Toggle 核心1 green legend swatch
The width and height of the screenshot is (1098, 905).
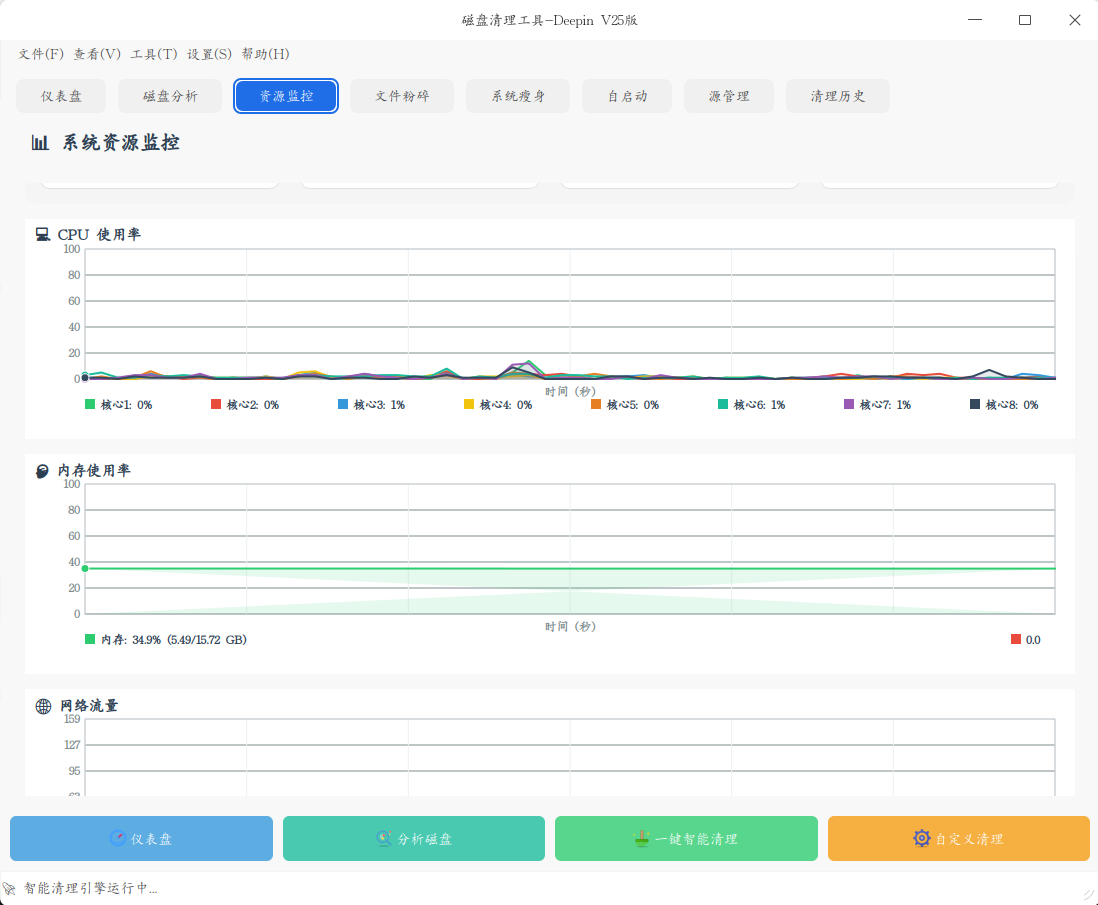(x=90, y=404)
